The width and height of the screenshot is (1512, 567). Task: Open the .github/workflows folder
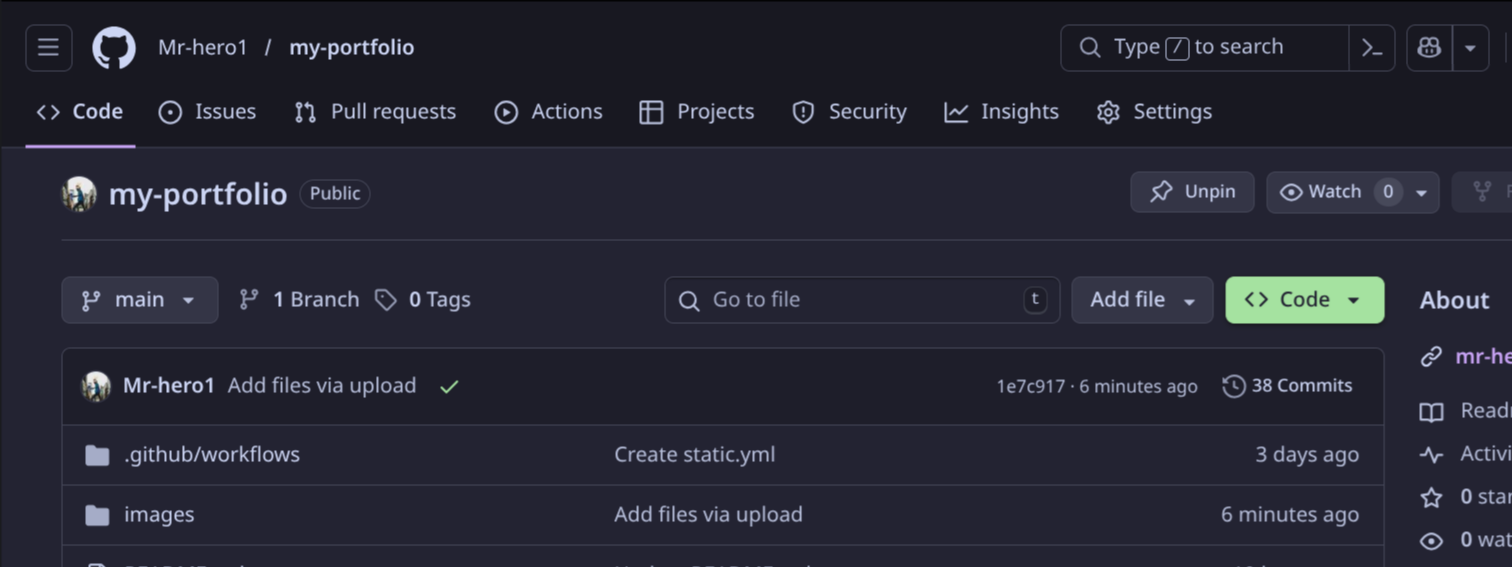coord(212,455)
